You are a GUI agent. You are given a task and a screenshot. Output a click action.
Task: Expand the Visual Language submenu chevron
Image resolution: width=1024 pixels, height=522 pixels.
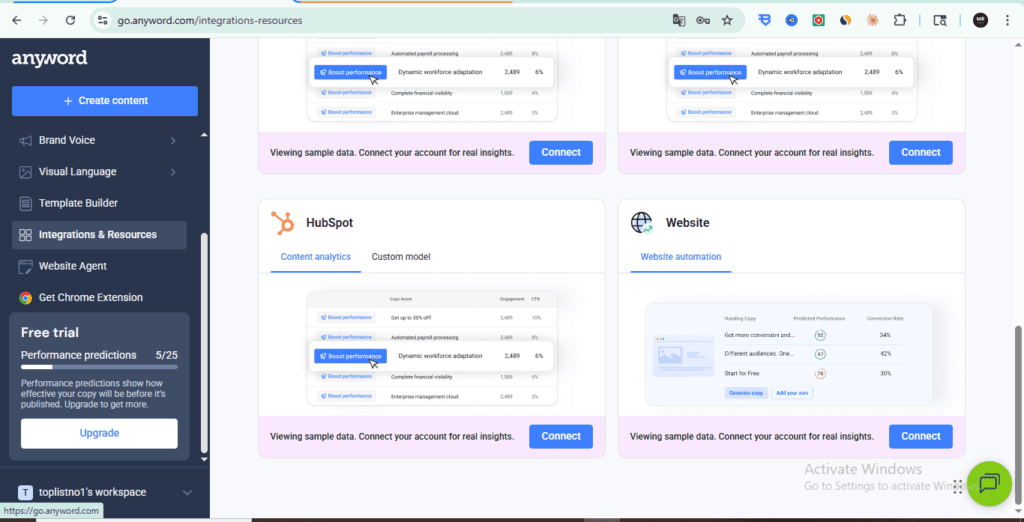click(173, 172)
